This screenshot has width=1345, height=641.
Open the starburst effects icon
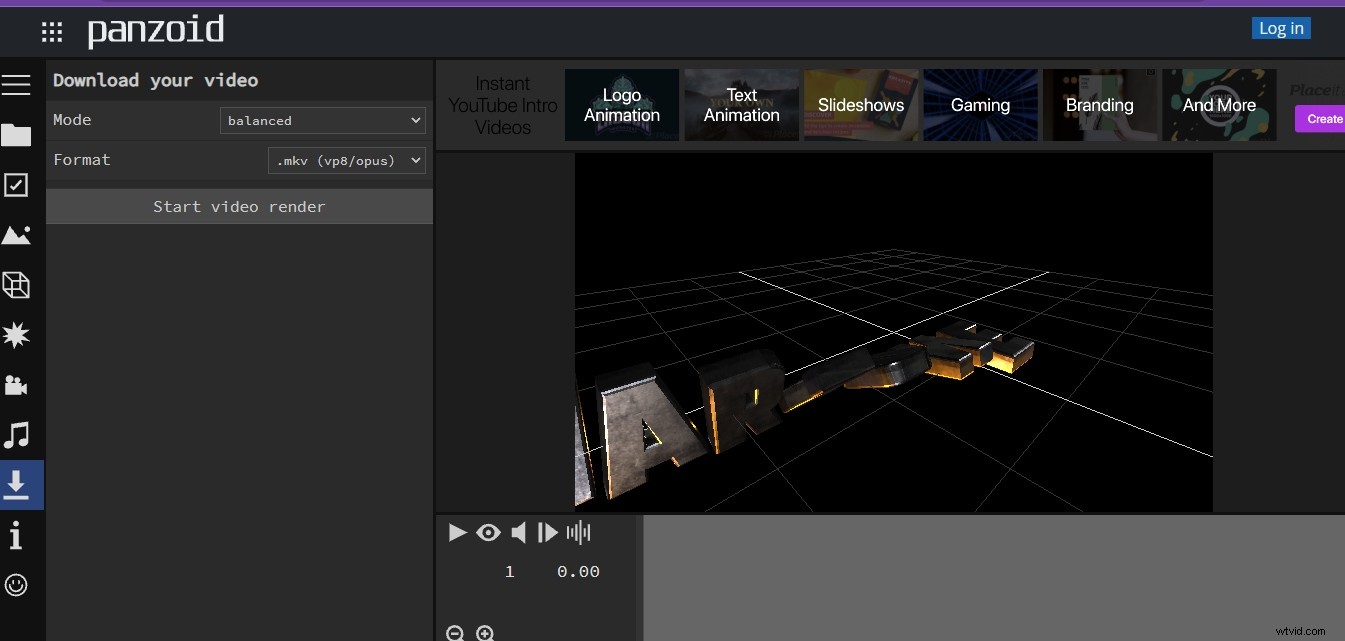click(x=16, y=336)
